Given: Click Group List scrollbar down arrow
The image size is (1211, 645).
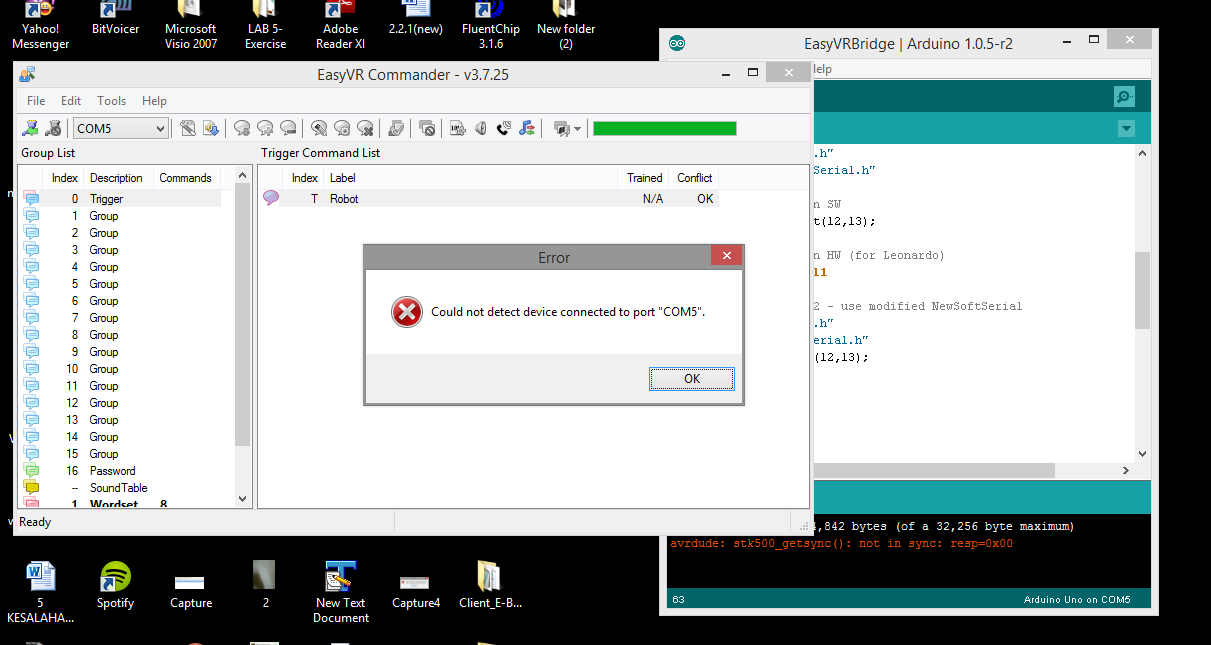Looking at the screenshot, I should tap(242, 498).
